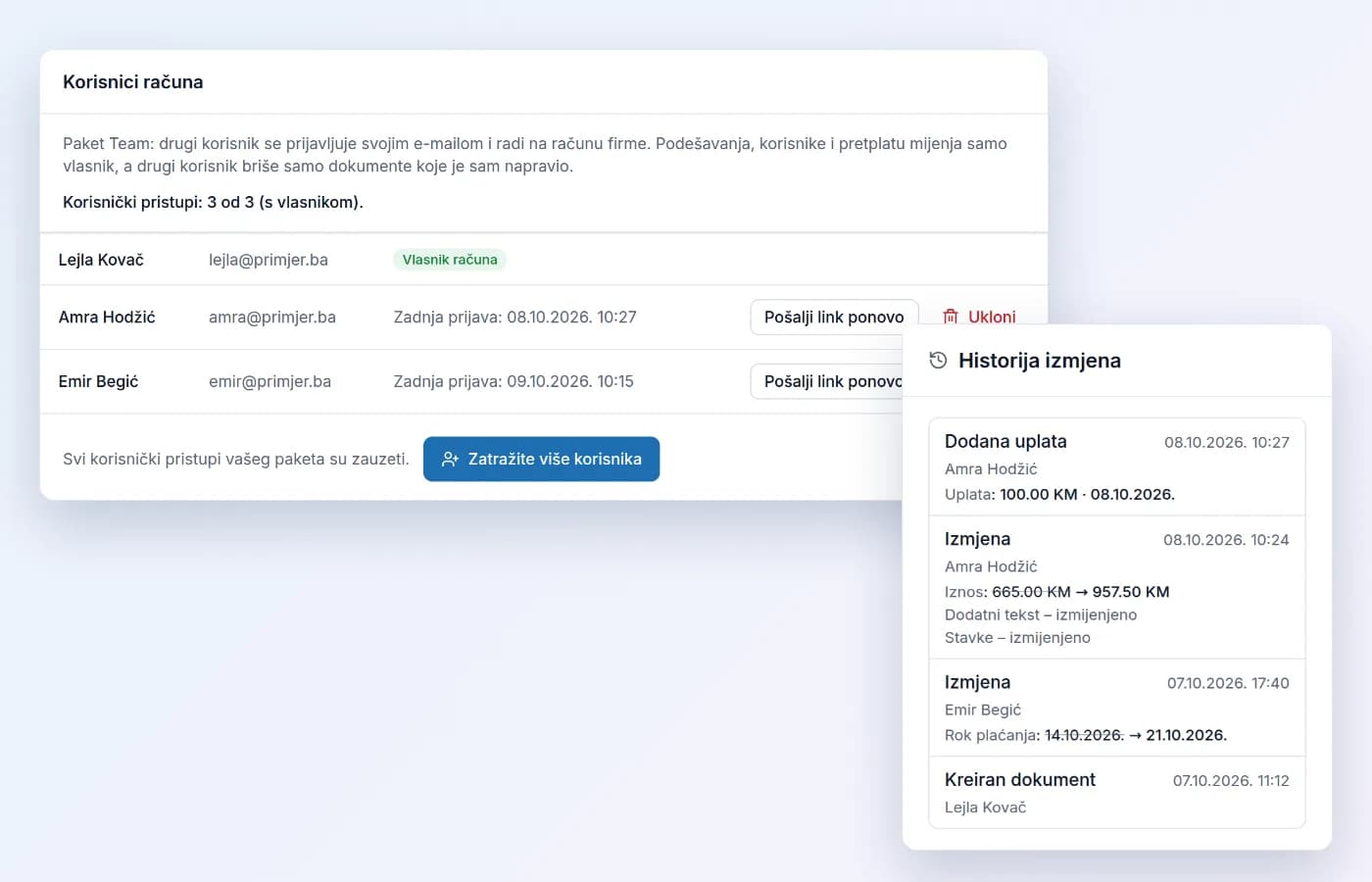Click the Korisnici računa heading
The image size is (1372, 882).
click(133, 82)
